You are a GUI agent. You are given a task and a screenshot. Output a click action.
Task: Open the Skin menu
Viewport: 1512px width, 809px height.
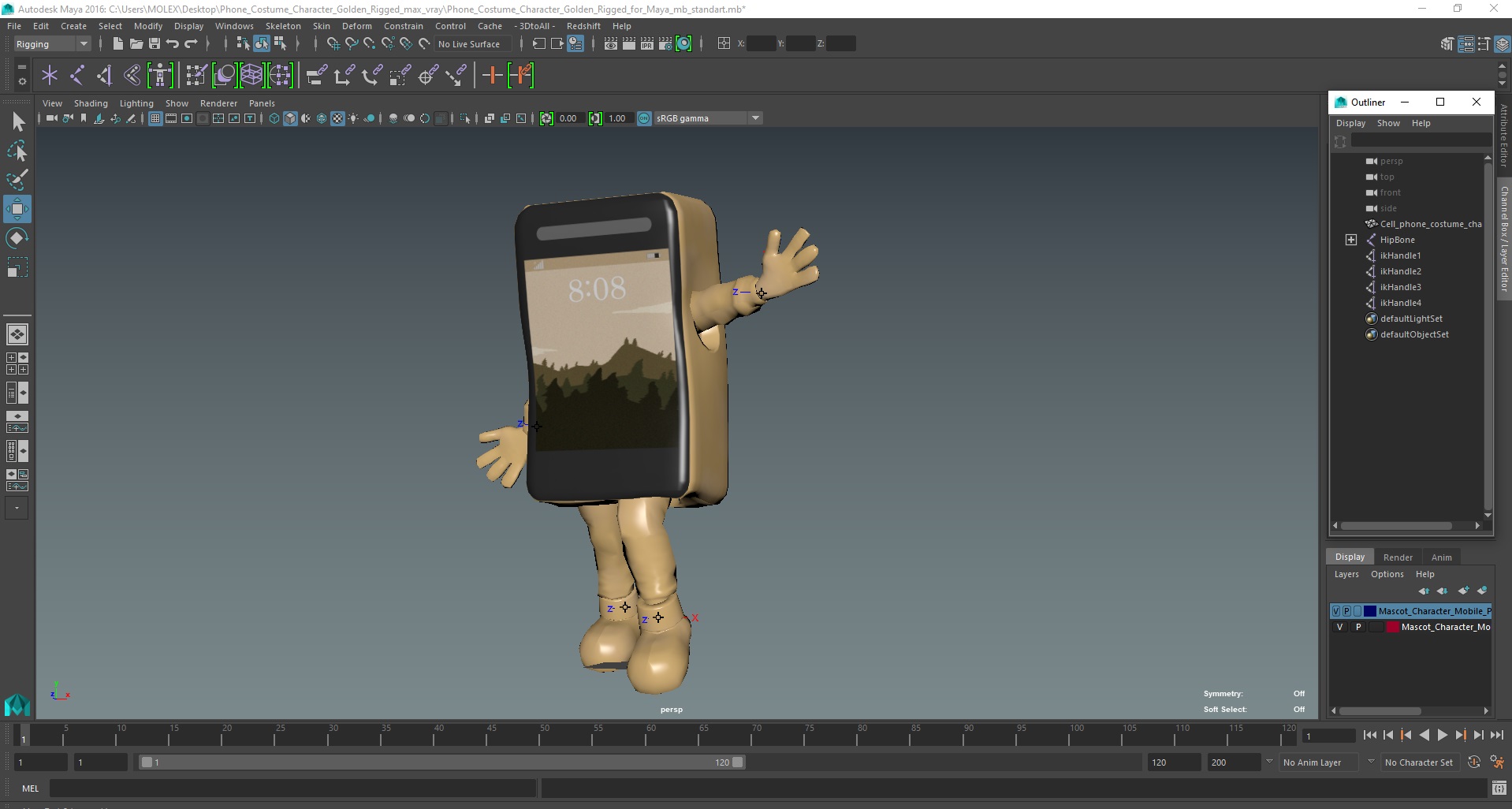click(322, 26)
